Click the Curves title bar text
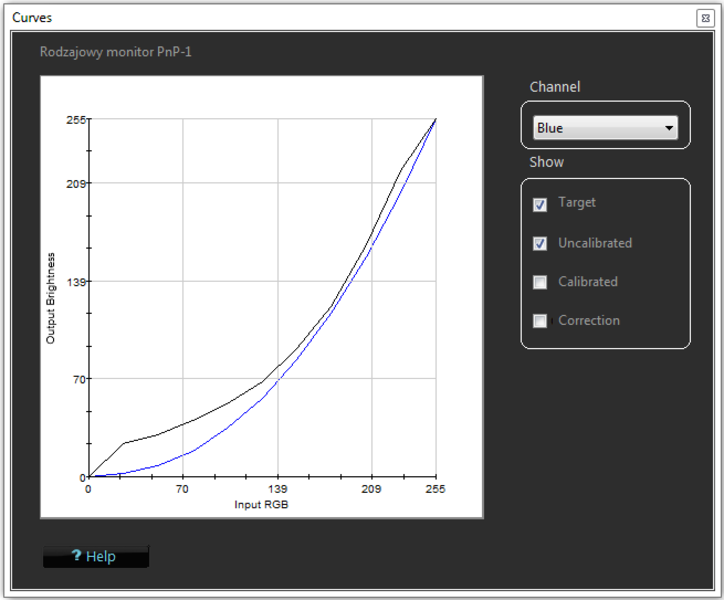Image resolution: width=724 pixels, height=600 pixels. click(x=32, y=18)
